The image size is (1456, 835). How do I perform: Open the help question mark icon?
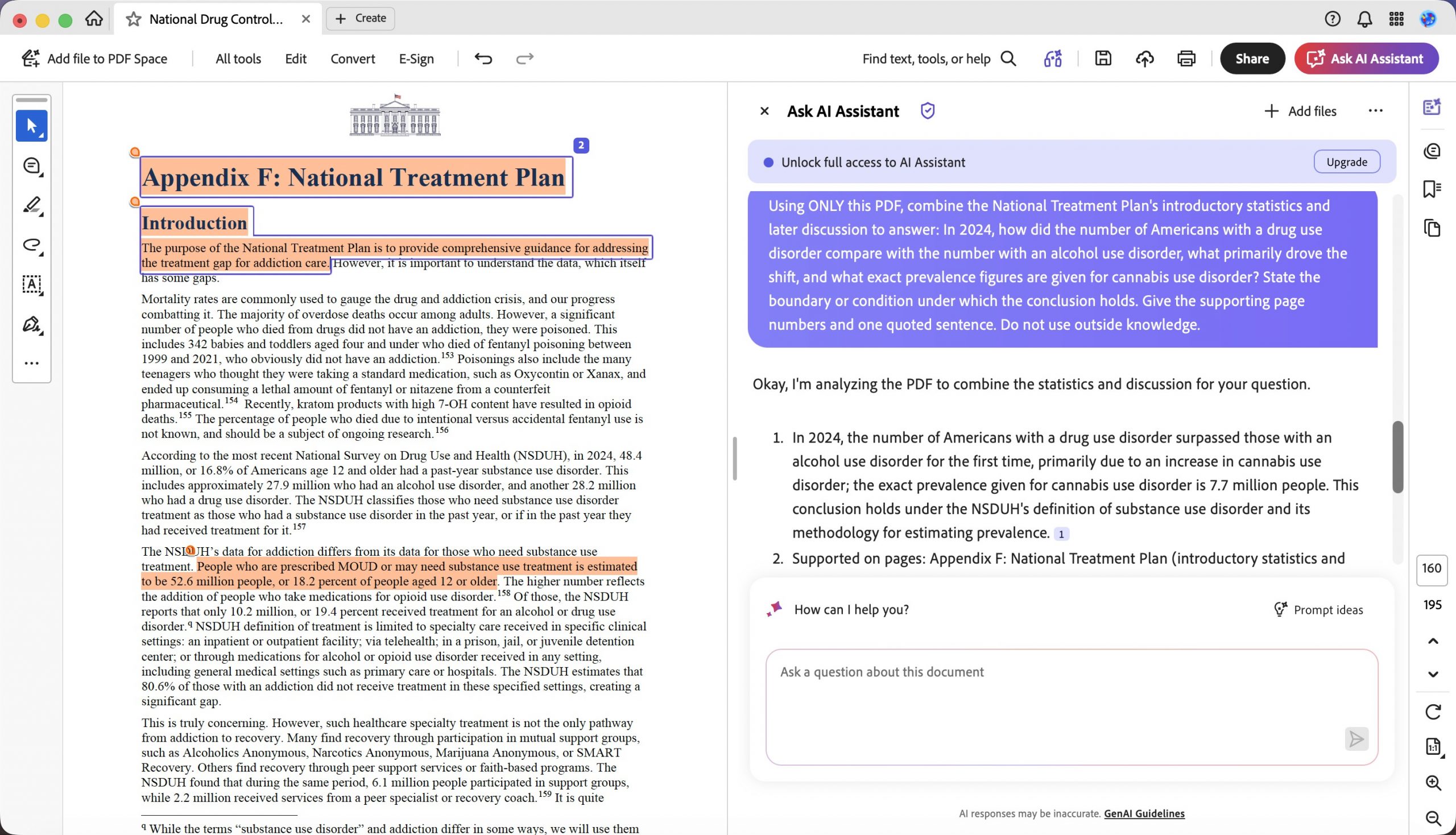[1332, 19]
